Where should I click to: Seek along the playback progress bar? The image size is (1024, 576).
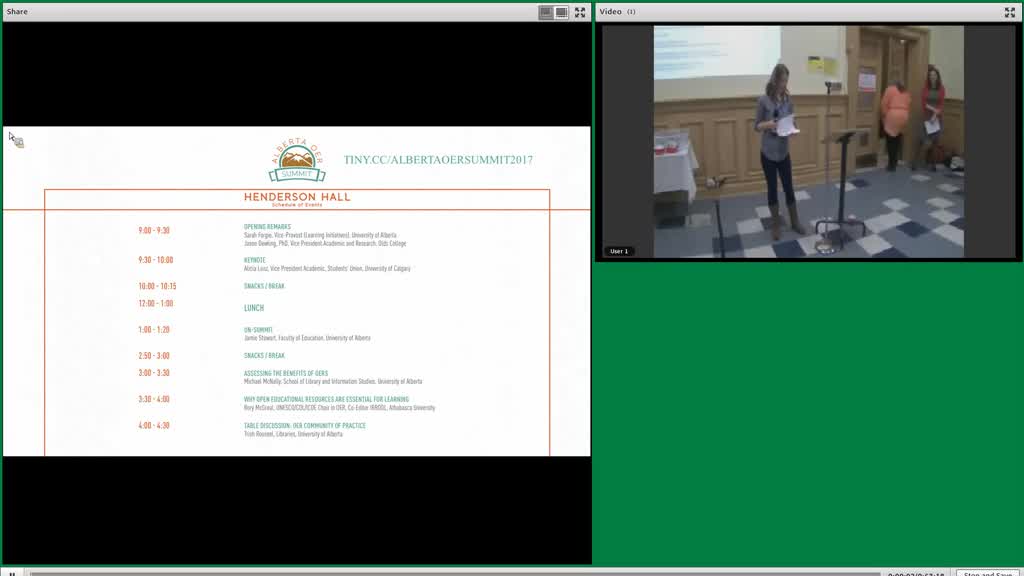click(x=455, y=573)
